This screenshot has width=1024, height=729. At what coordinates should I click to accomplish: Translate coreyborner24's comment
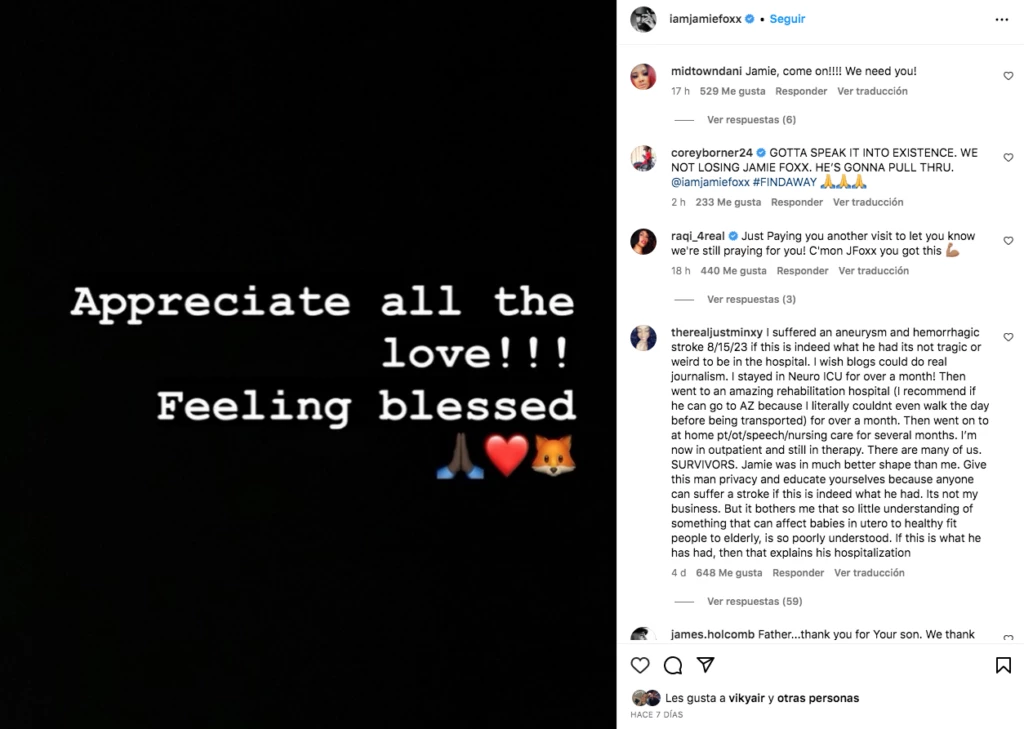868,202
